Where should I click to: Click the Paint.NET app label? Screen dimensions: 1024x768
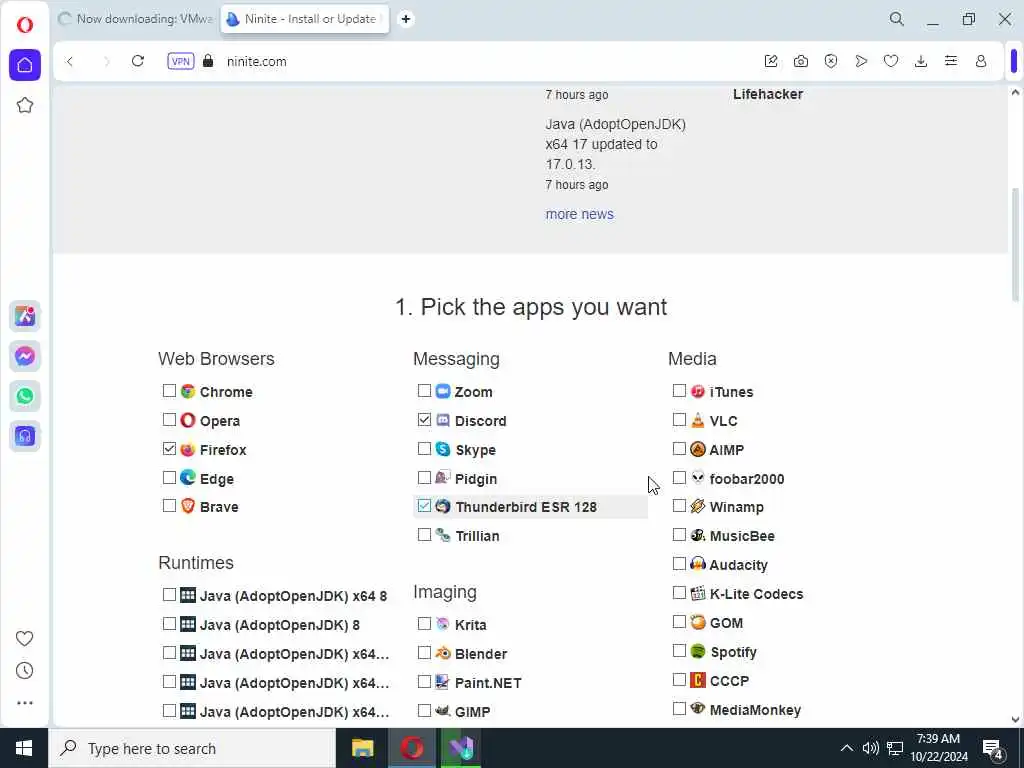tap(488, 683)
